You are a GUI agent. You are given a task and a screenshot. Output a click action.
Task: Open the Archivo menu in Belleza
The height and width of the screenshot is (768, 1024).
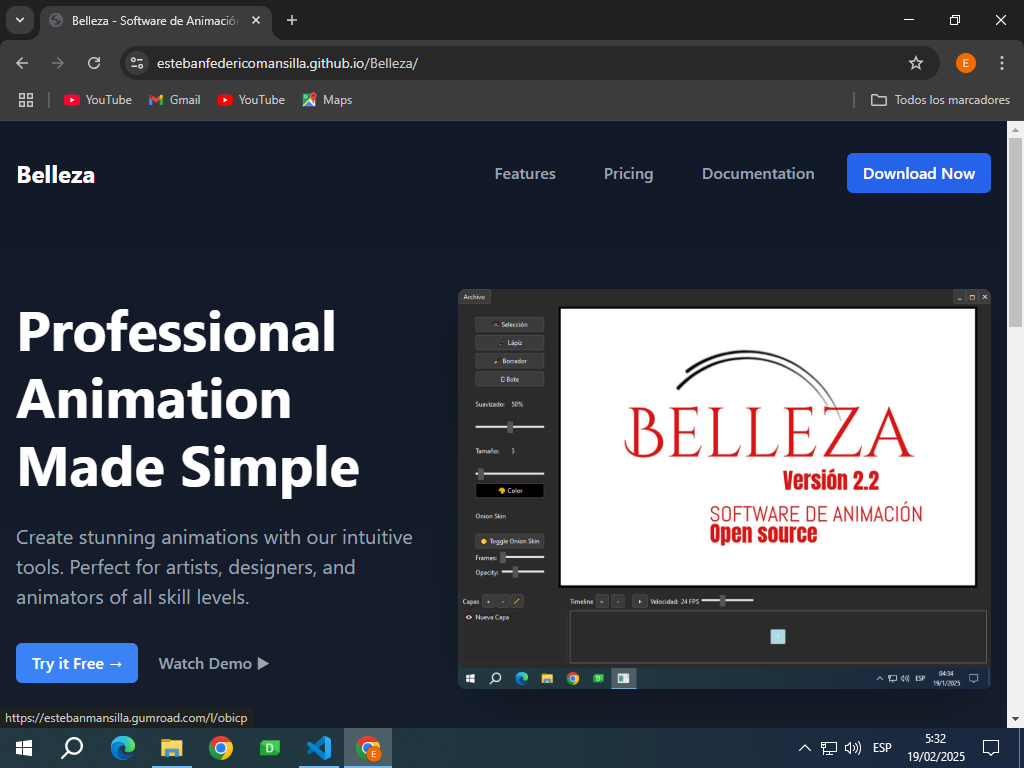click(x=474, y=296)
